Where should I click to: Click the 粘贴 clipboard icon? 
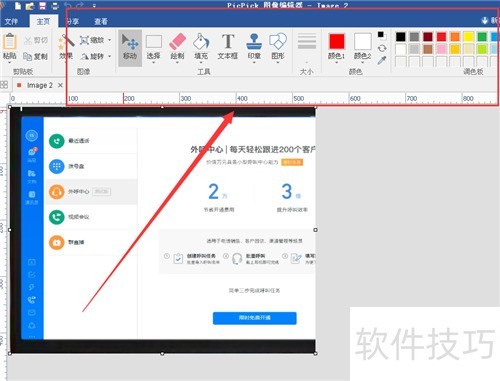tap(10, 42)
